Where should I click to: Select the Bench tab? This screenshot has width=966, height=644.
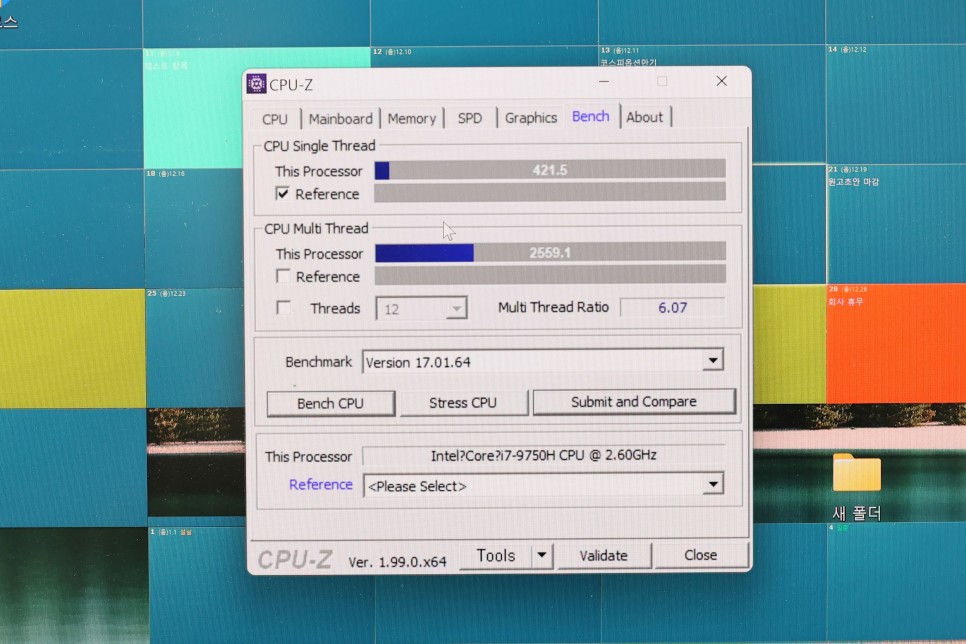pyautogui.click(x=591, y=116)
